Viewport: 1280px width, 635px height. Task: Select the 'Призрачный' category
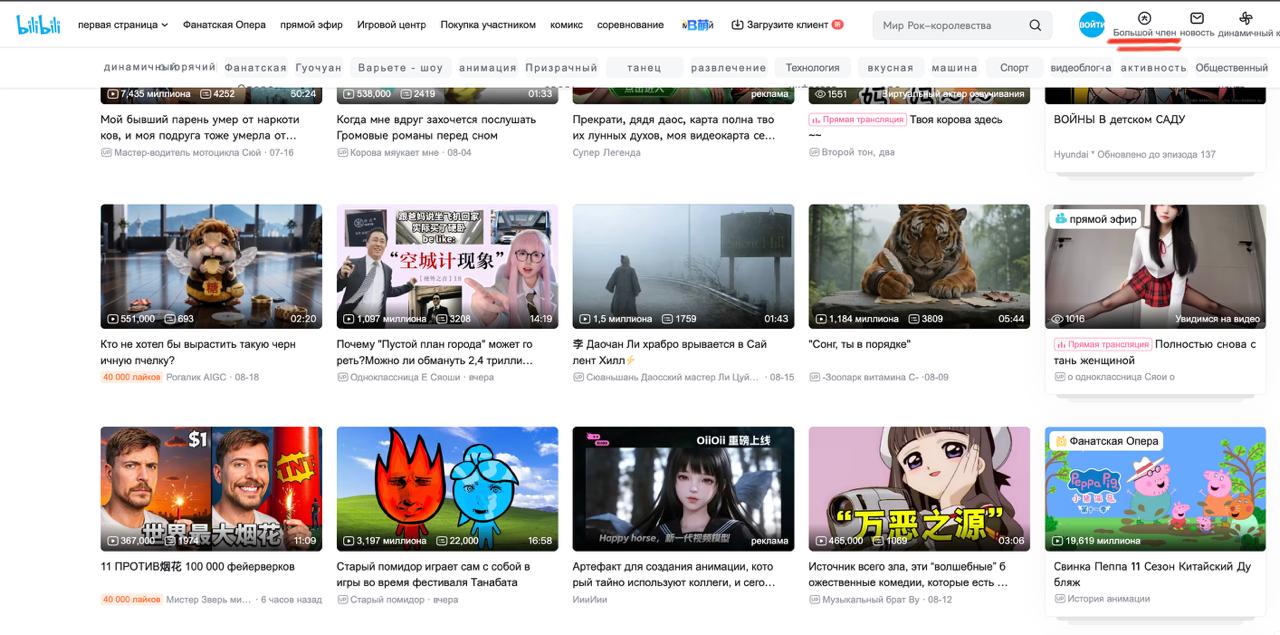pos(561,68)
